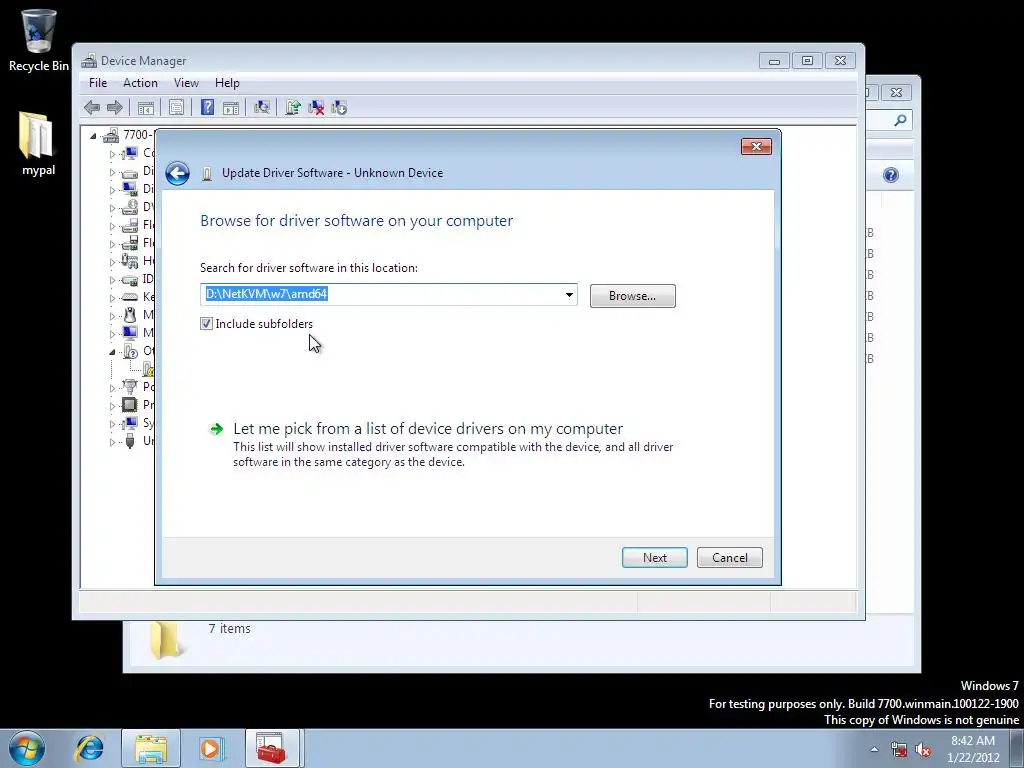This screenshot has width=1024, height=768.
Task: Click the blue Help question-mark toolbar icon
Action: pos(207,108)
